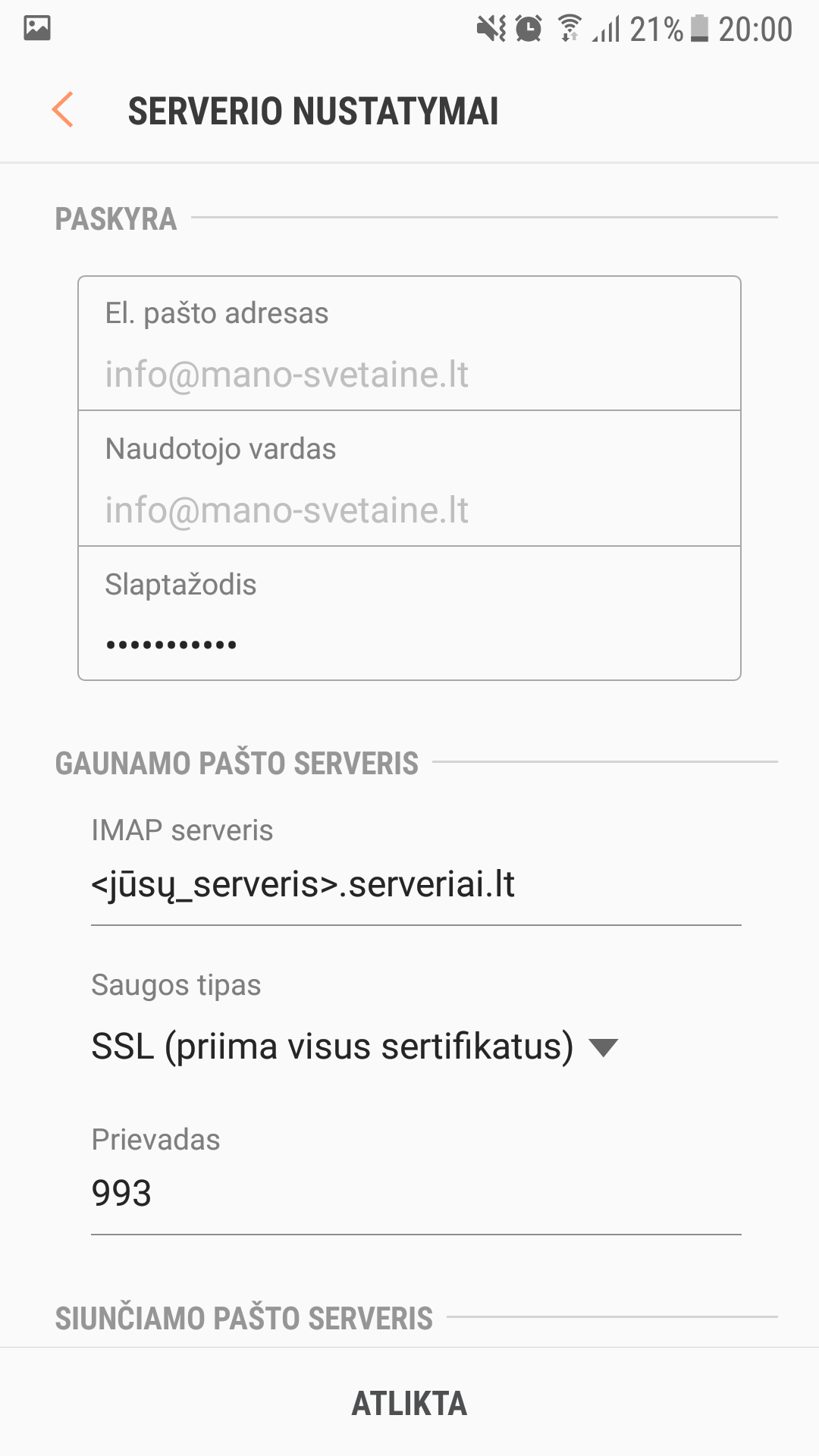Tap the GAUNAMO PAŠTO SERVERIS header
The image size is (819, 1456).
coord(237,763)
